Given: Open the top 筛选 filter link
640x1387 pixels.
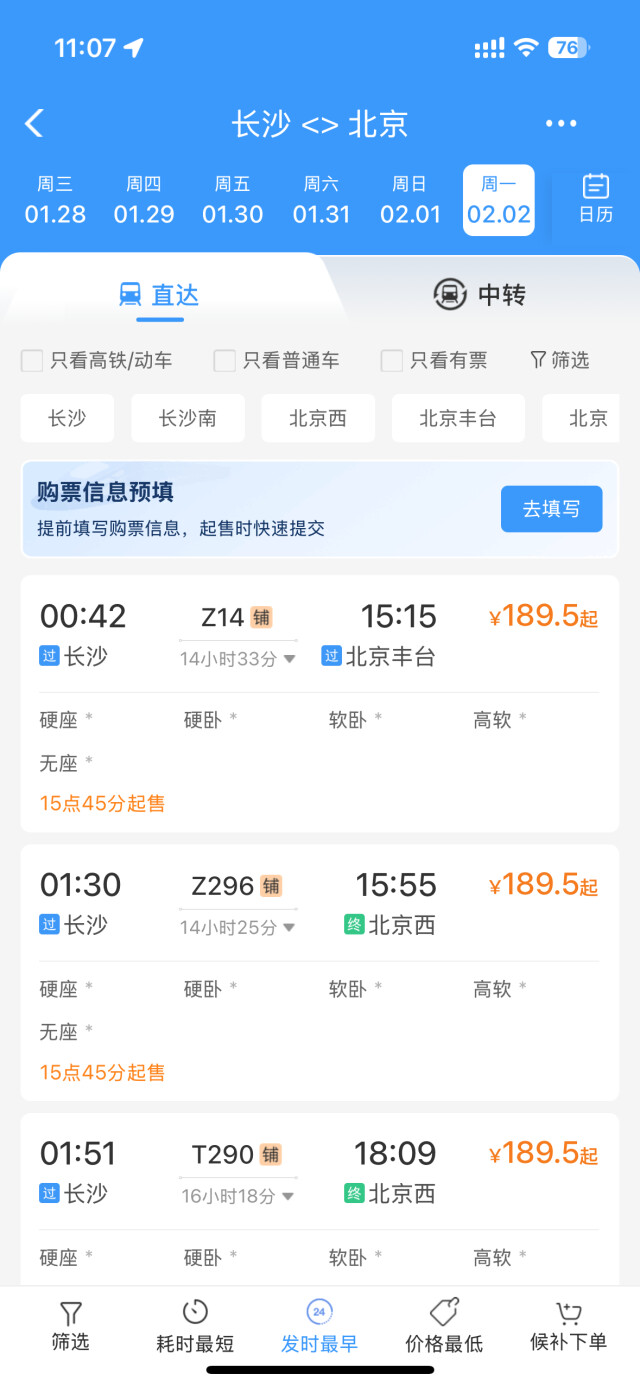Looking at the screenshot, I should (560, 361).
